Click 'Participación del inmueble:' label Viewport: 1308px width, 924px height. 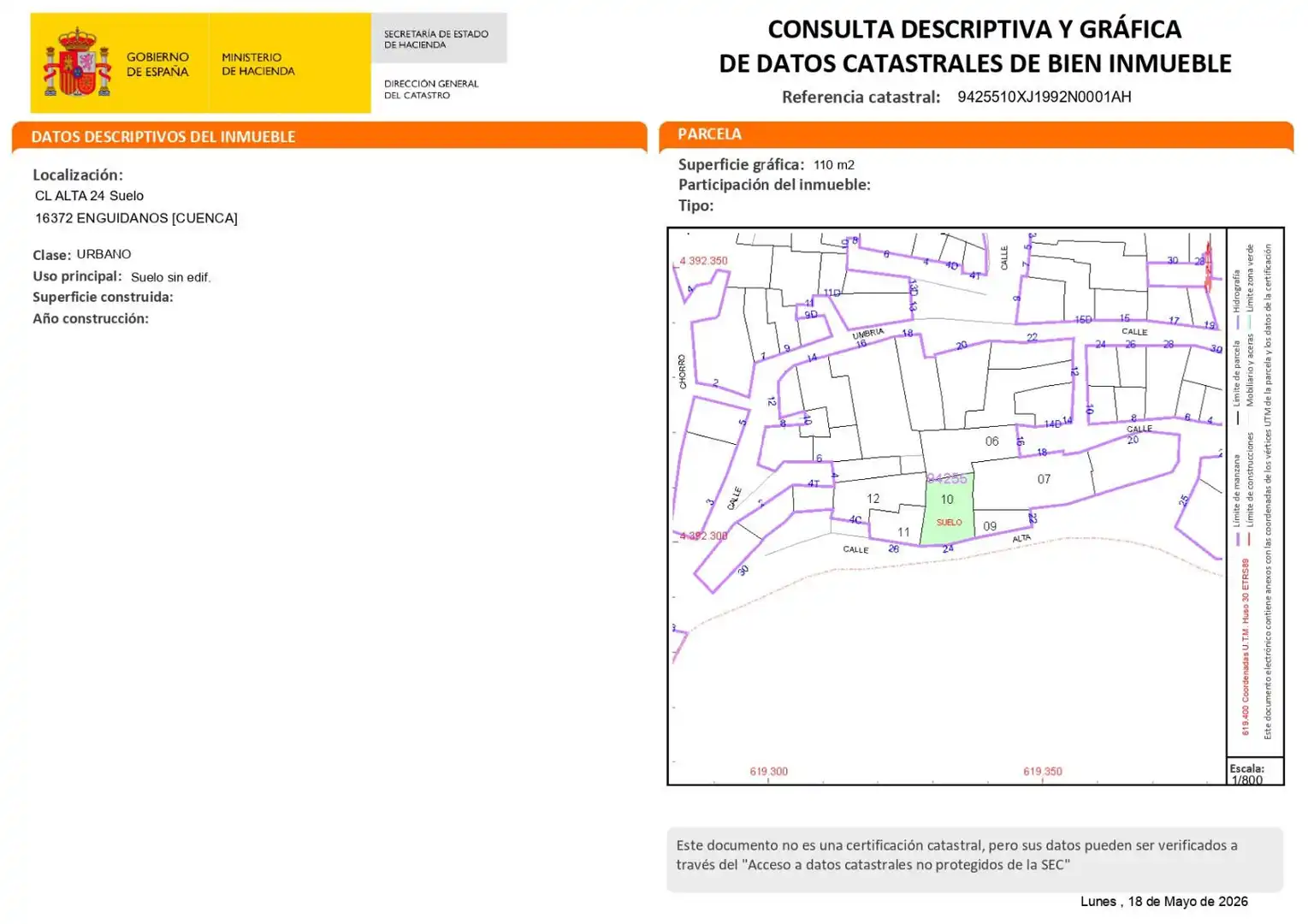click(x=774, y=185)
